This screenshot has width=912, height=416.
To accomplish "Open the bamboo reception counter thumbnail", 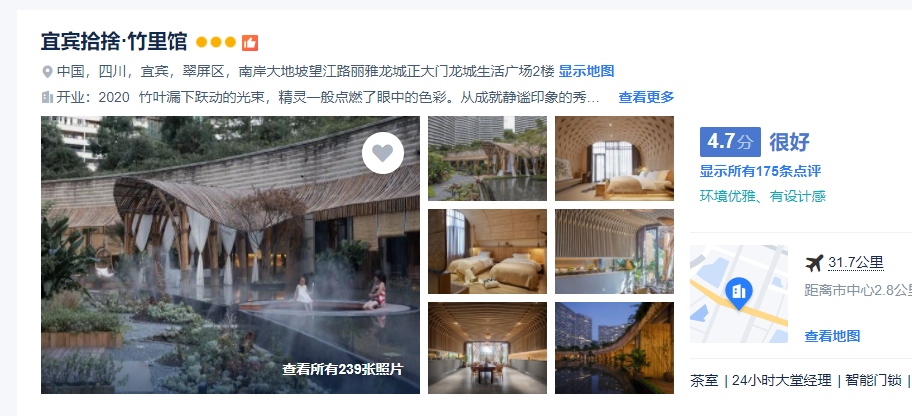I will pyautogui.click(x=614, y=251).
